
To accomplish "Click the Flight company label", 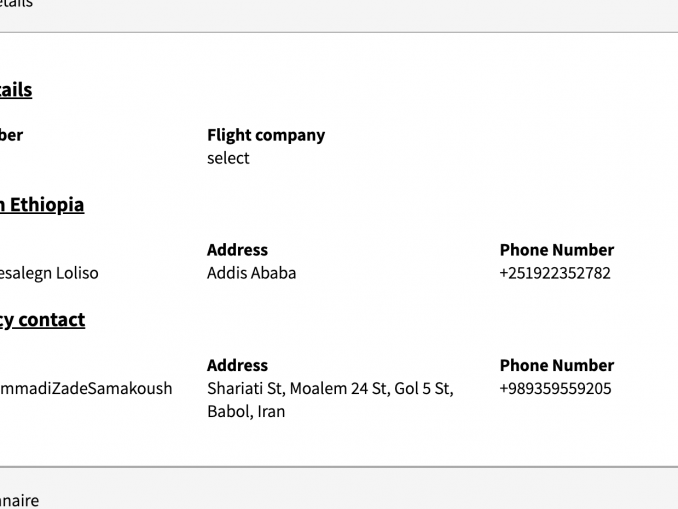I will point(265,135).
